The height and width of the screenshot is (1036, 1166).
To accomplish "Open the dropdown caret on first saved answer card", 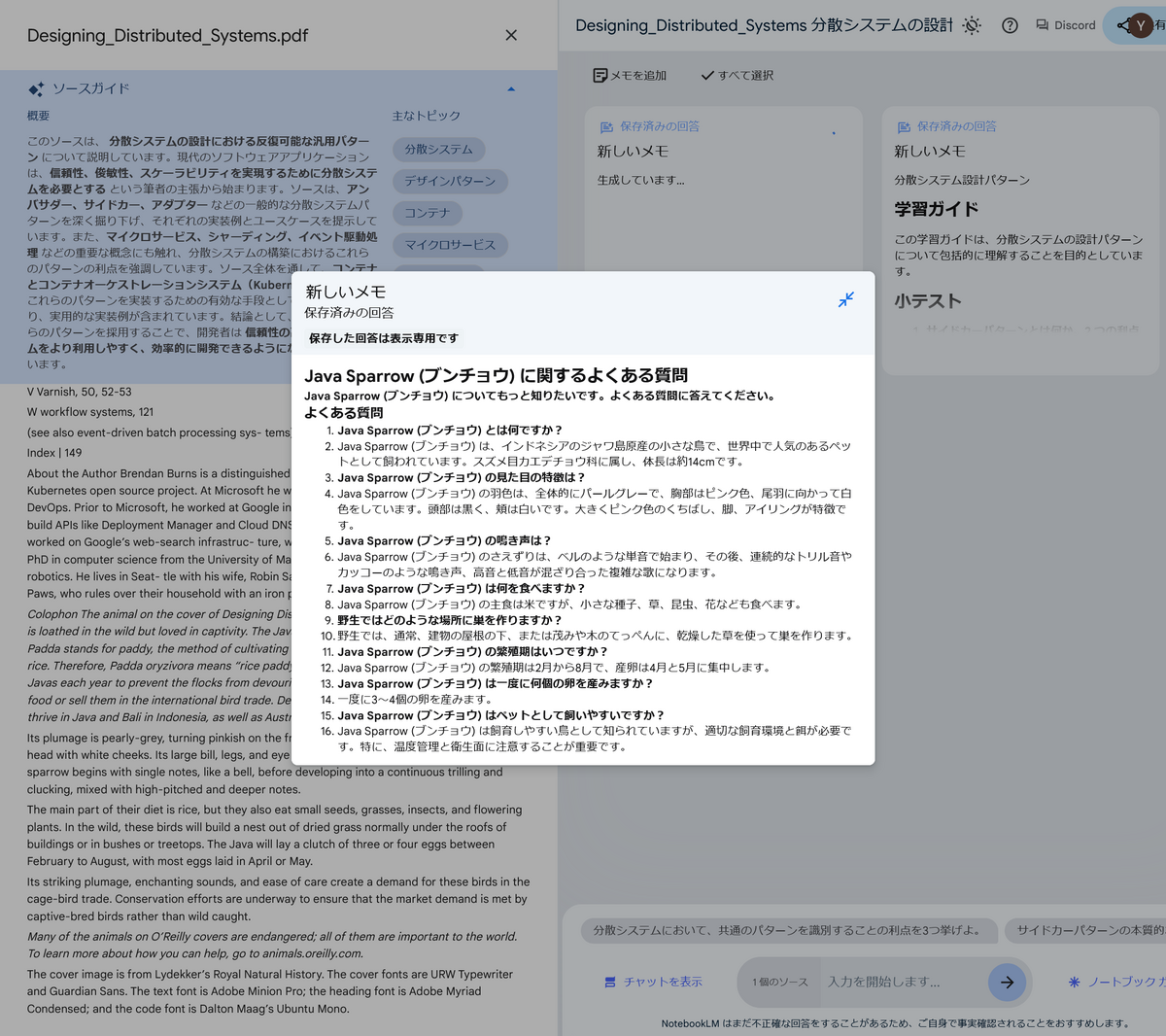I will (833, 132).
